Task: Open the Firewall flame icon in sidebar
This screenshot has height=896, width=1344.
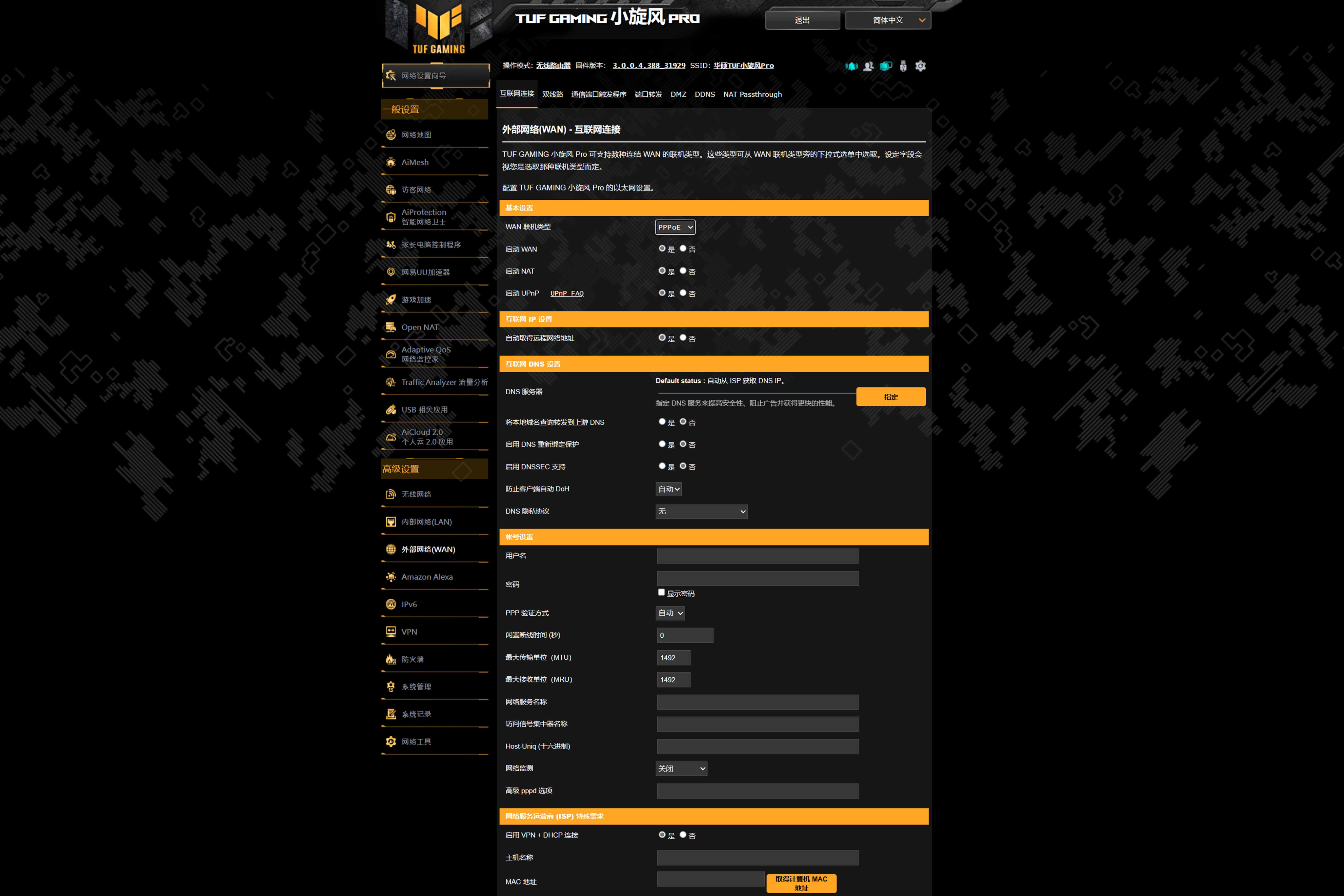Action: [391, 659]
